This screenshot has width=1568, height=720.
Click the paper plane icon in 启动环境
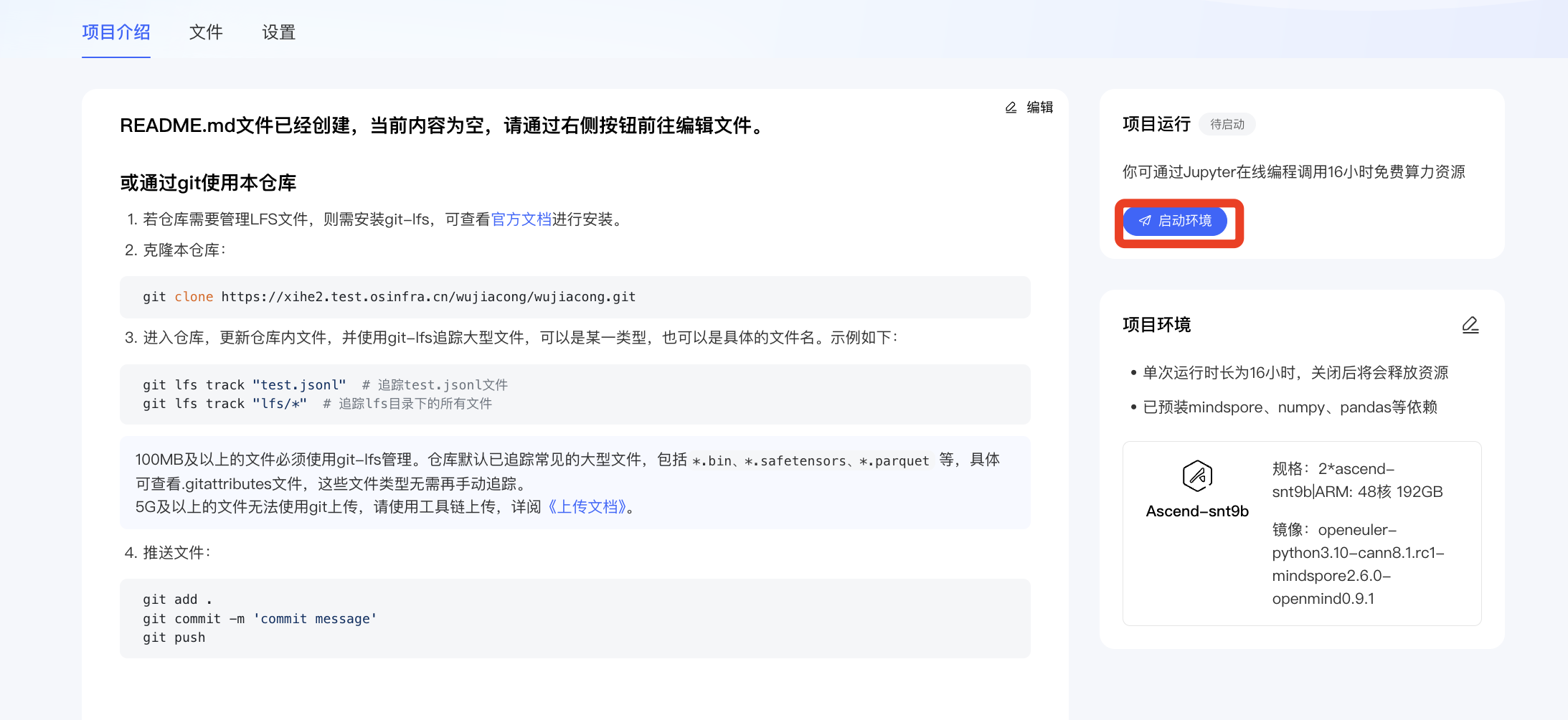click(1145, 221)
